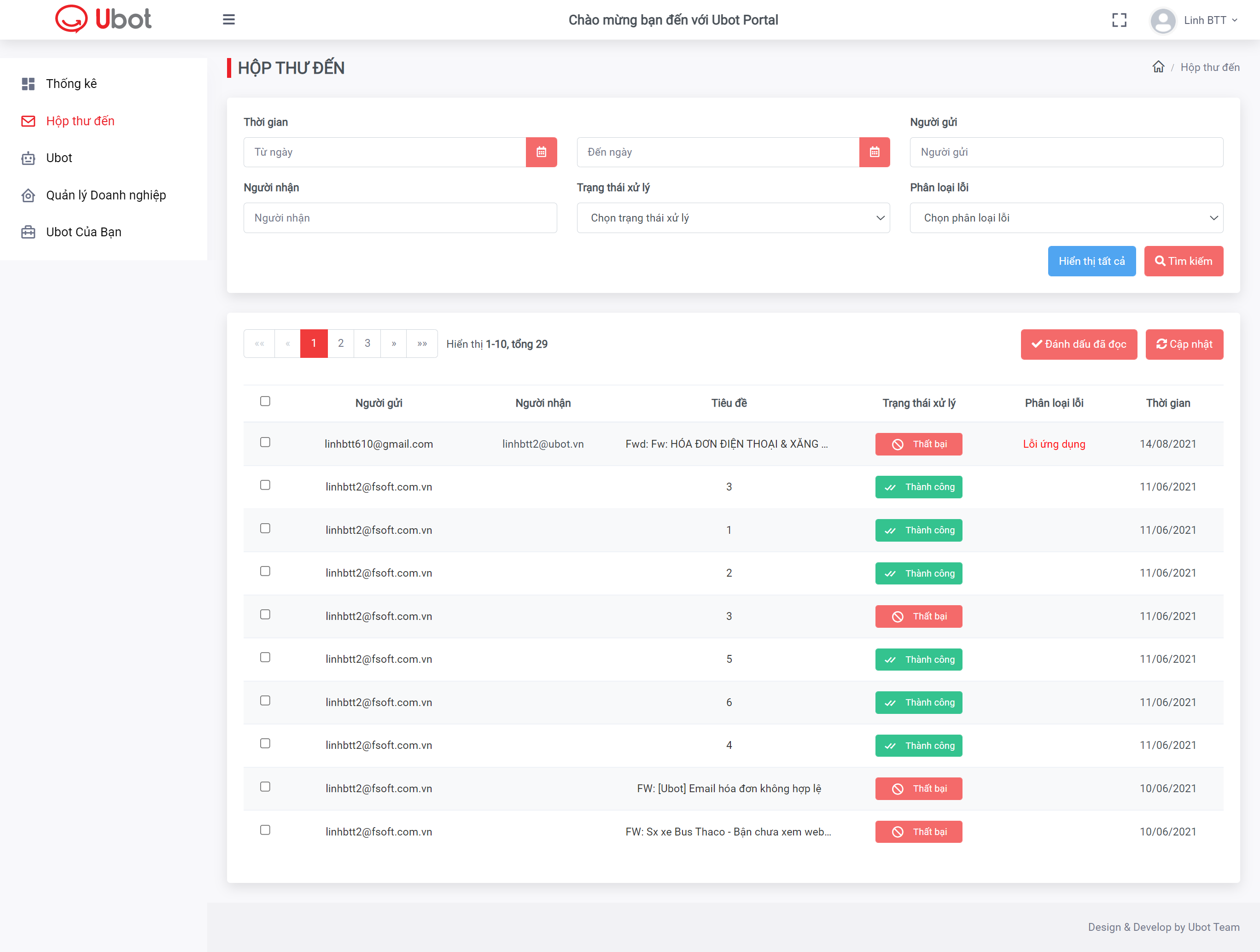Go to first page arrows
The width and height of the screenshot is (1260, 952).
(259, 343)
